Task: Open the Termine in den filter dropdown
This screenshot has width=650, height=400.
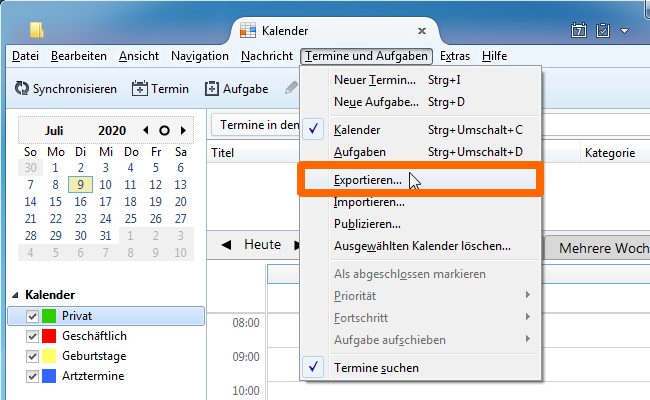Action: coord(255,125)
